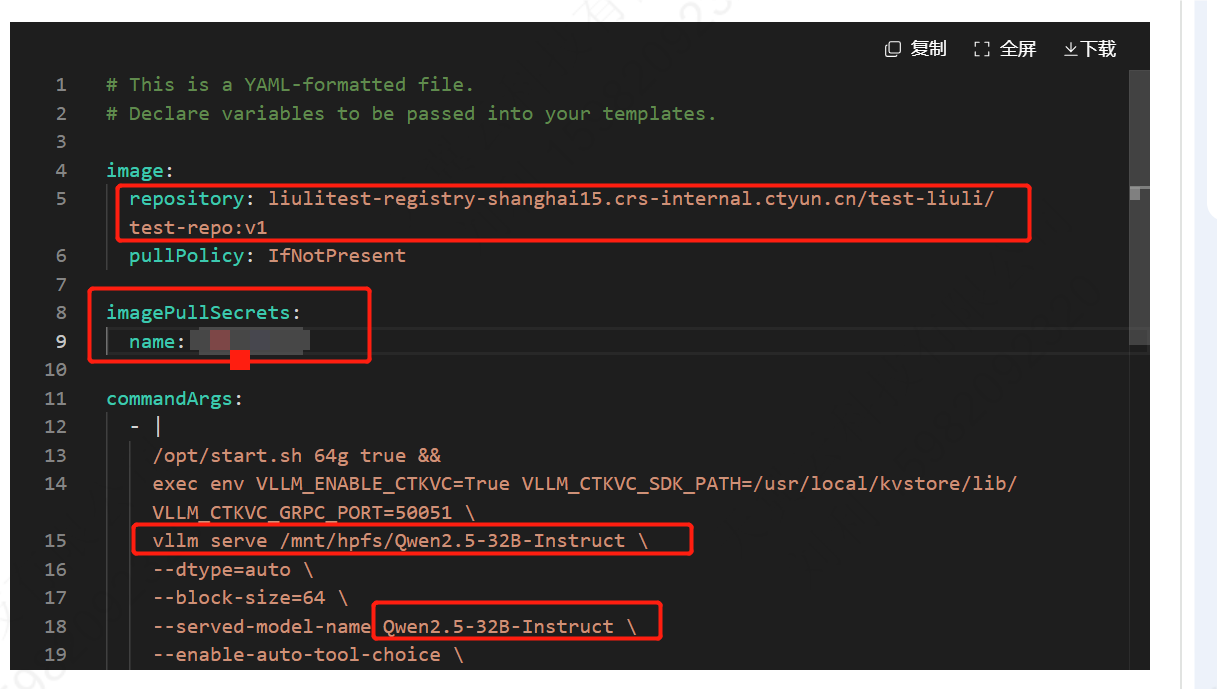Click the fullscreen (全屏) brackets icon

(x=981, y=49)
